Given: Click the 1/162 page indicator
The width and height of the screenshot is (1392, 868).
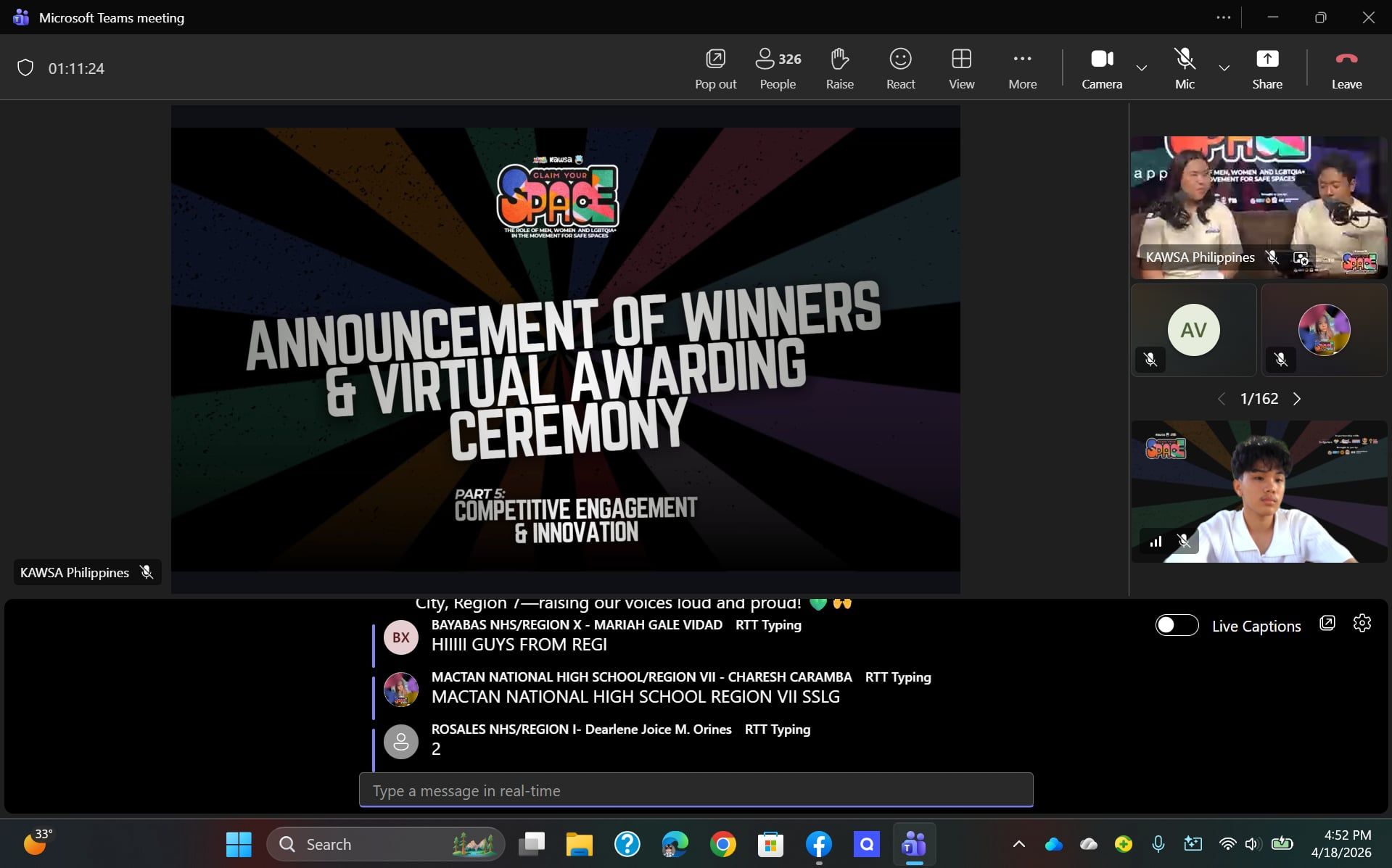Looking at the screenshot, I should tap(1259, 399).
